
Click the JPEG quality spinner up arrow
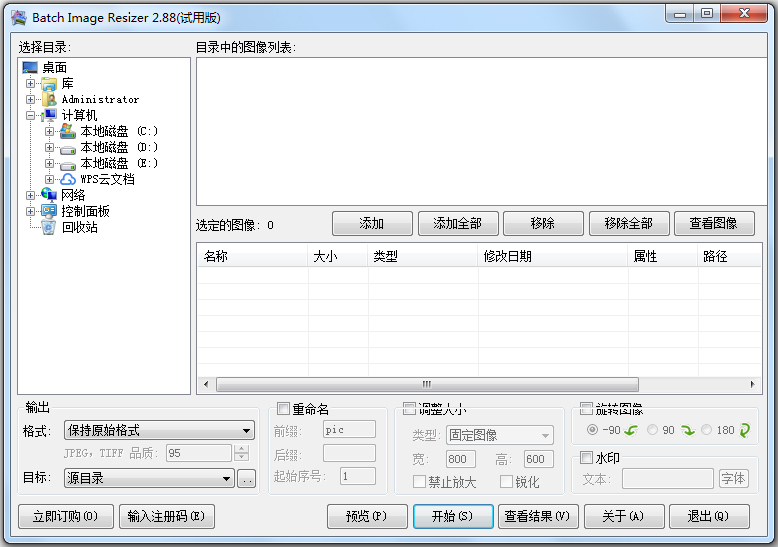coord(242,448)
